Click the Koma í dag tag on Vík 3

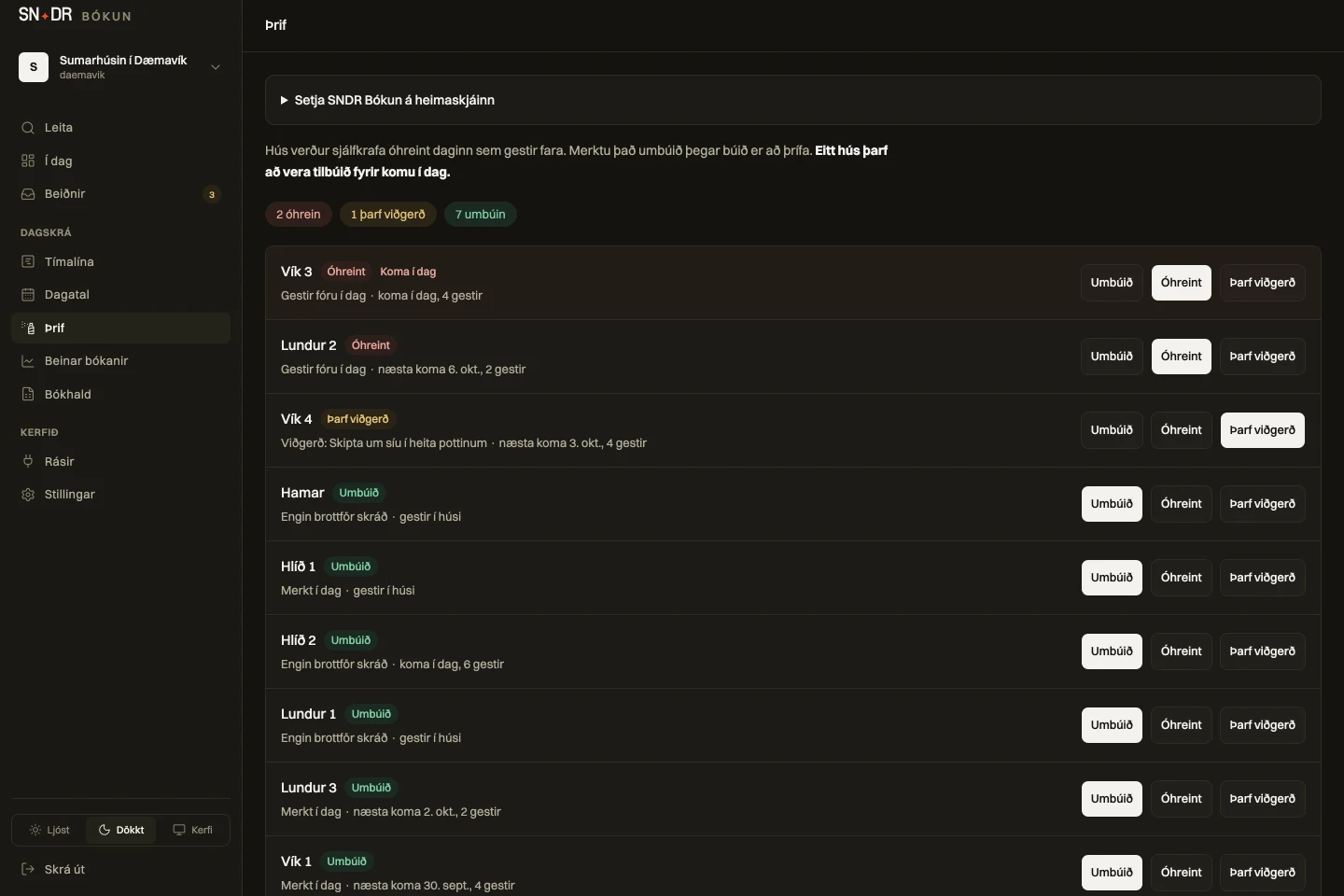tap(408, 272)
